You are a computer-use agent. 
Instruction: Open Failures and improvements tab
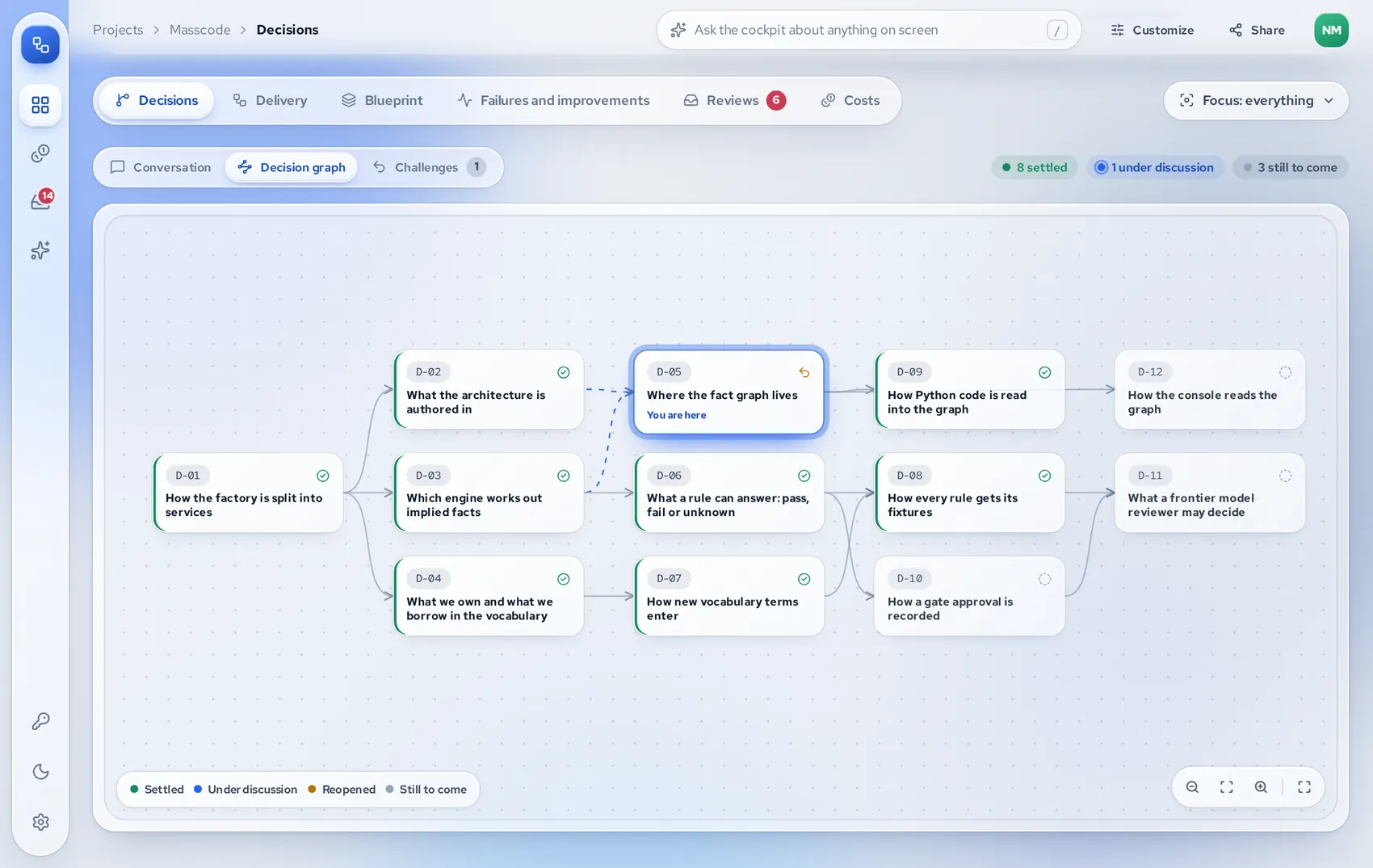tap(553, 100)
